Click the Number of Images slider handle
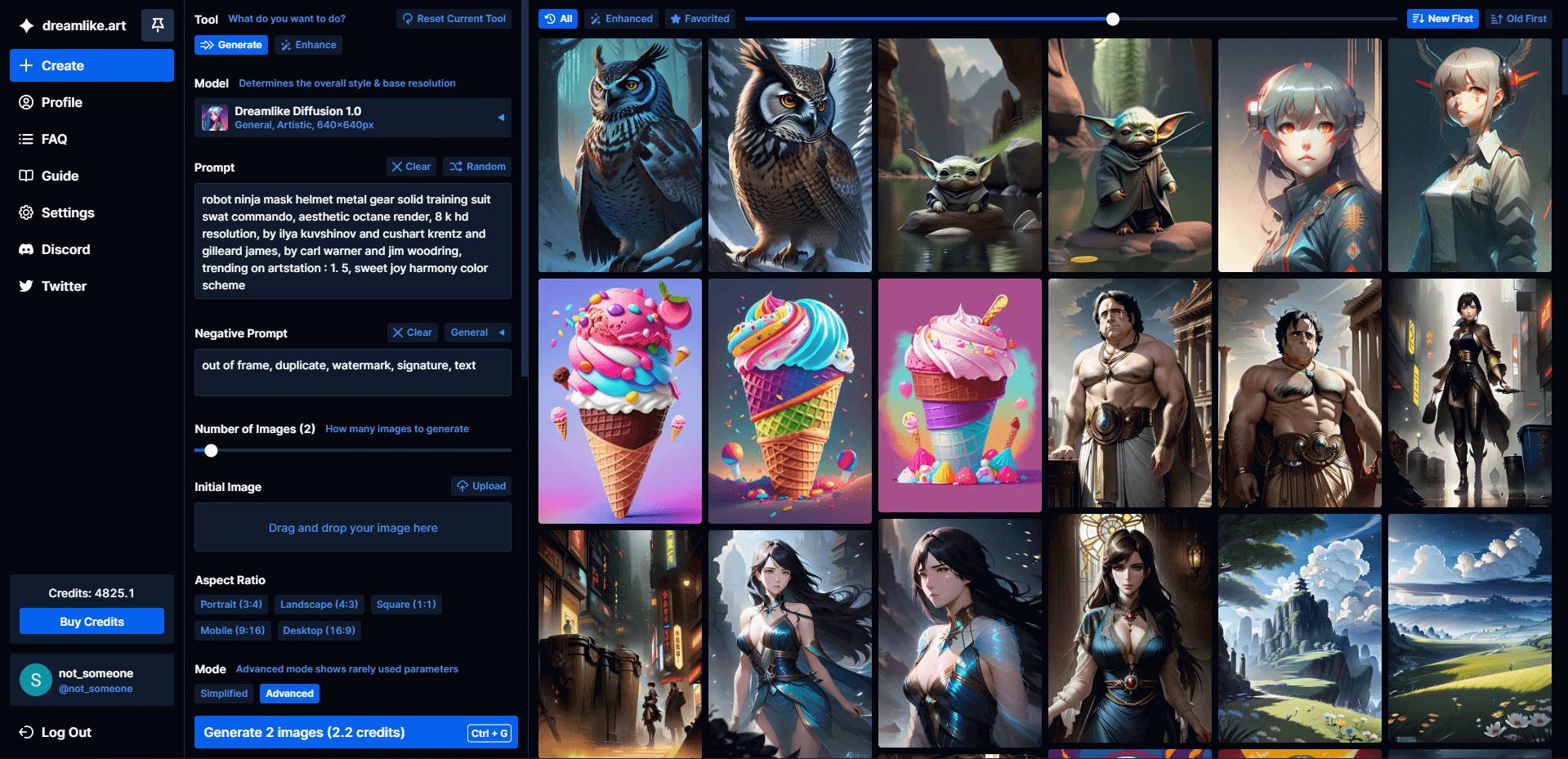 pos(212,450)
